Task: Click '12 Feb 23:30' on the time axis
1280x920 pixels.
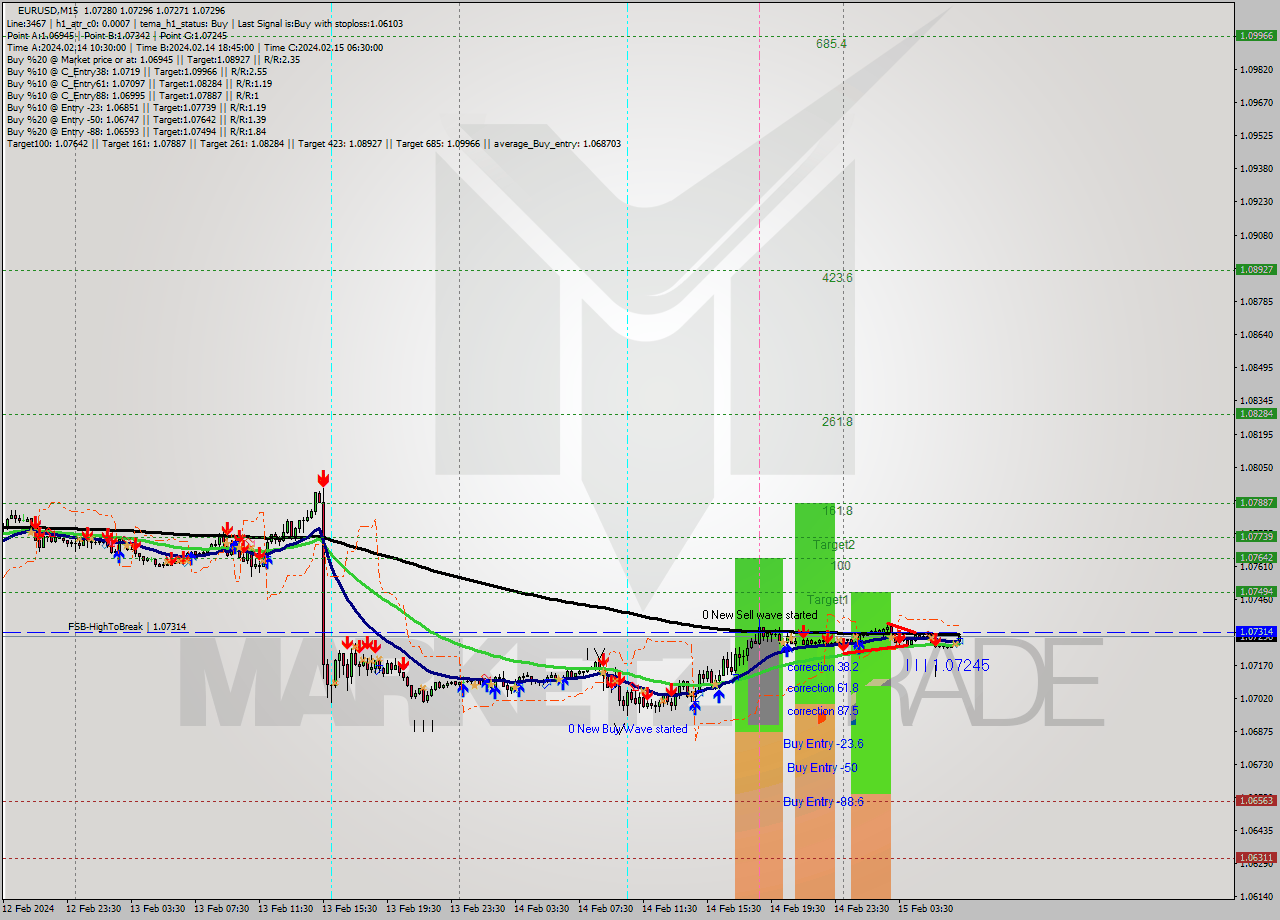Action: click(94, 909)
